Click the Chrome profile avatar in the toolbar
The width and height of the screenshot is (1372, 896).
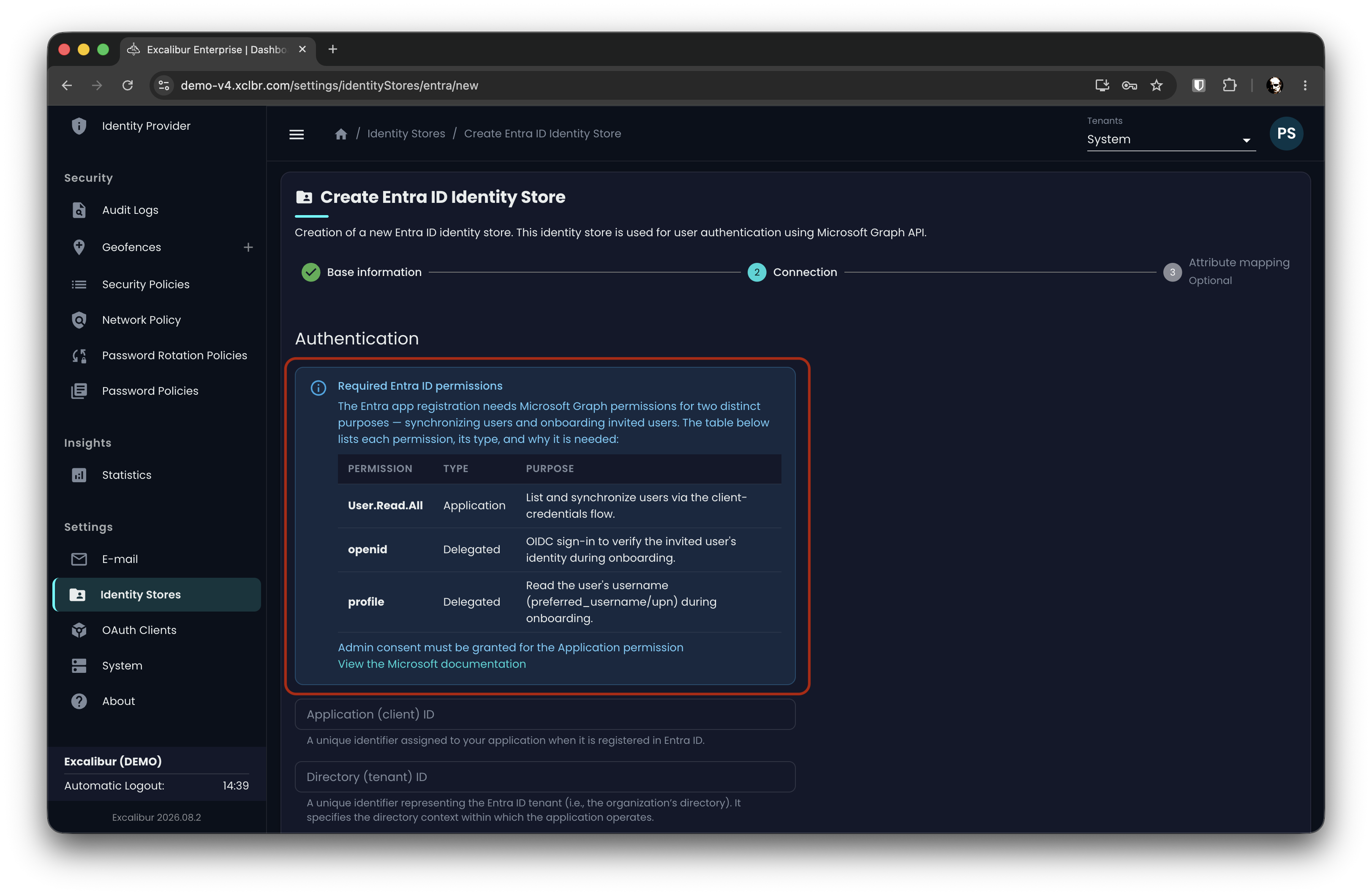coord(1274,85)
